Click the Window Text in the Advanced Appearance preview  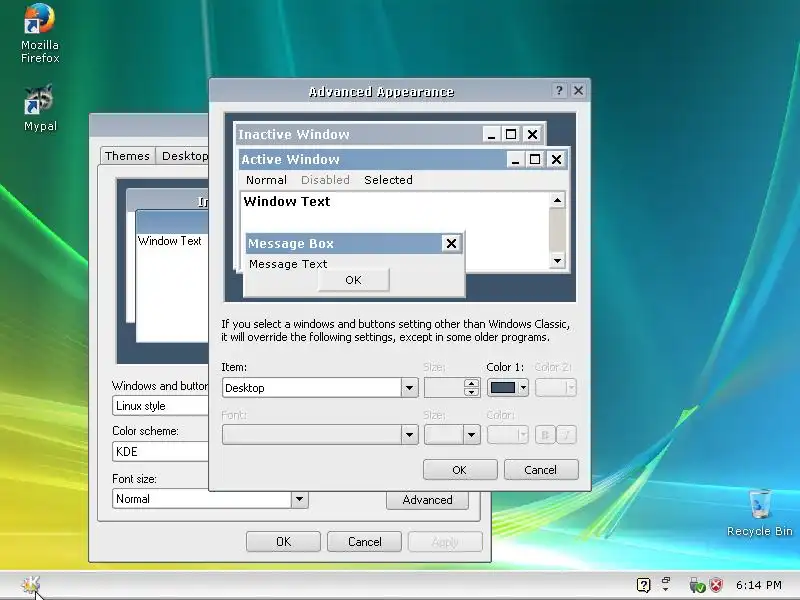click(x=287, y=202)
